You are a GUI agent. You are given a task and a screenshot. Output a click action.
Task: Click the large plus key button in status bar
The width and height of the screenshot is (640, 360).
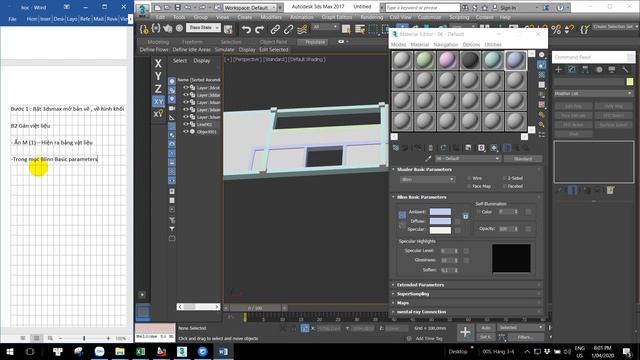tap(465, 332)
